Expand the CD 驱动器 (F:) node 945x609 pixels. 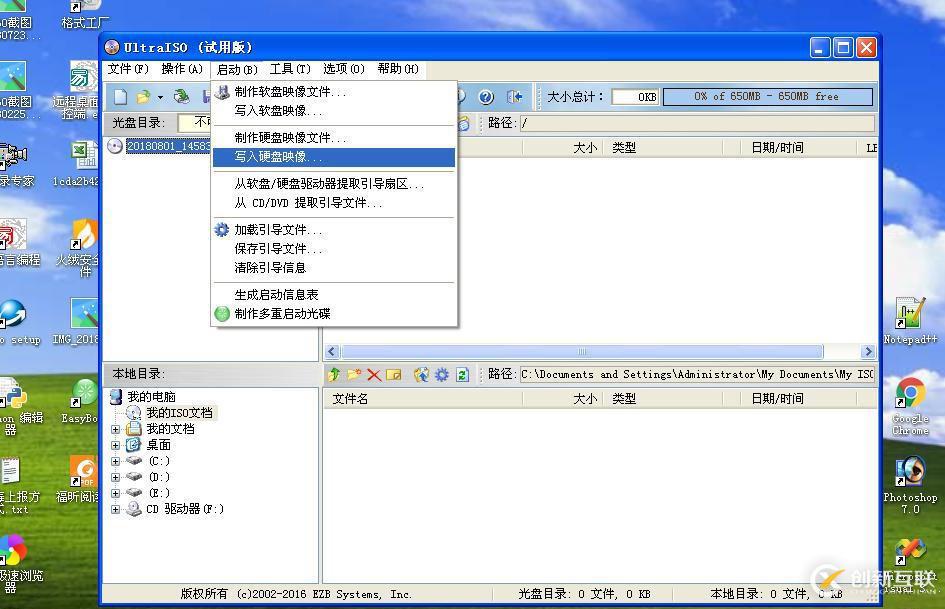pyautogui.click(x=115, y=510)
